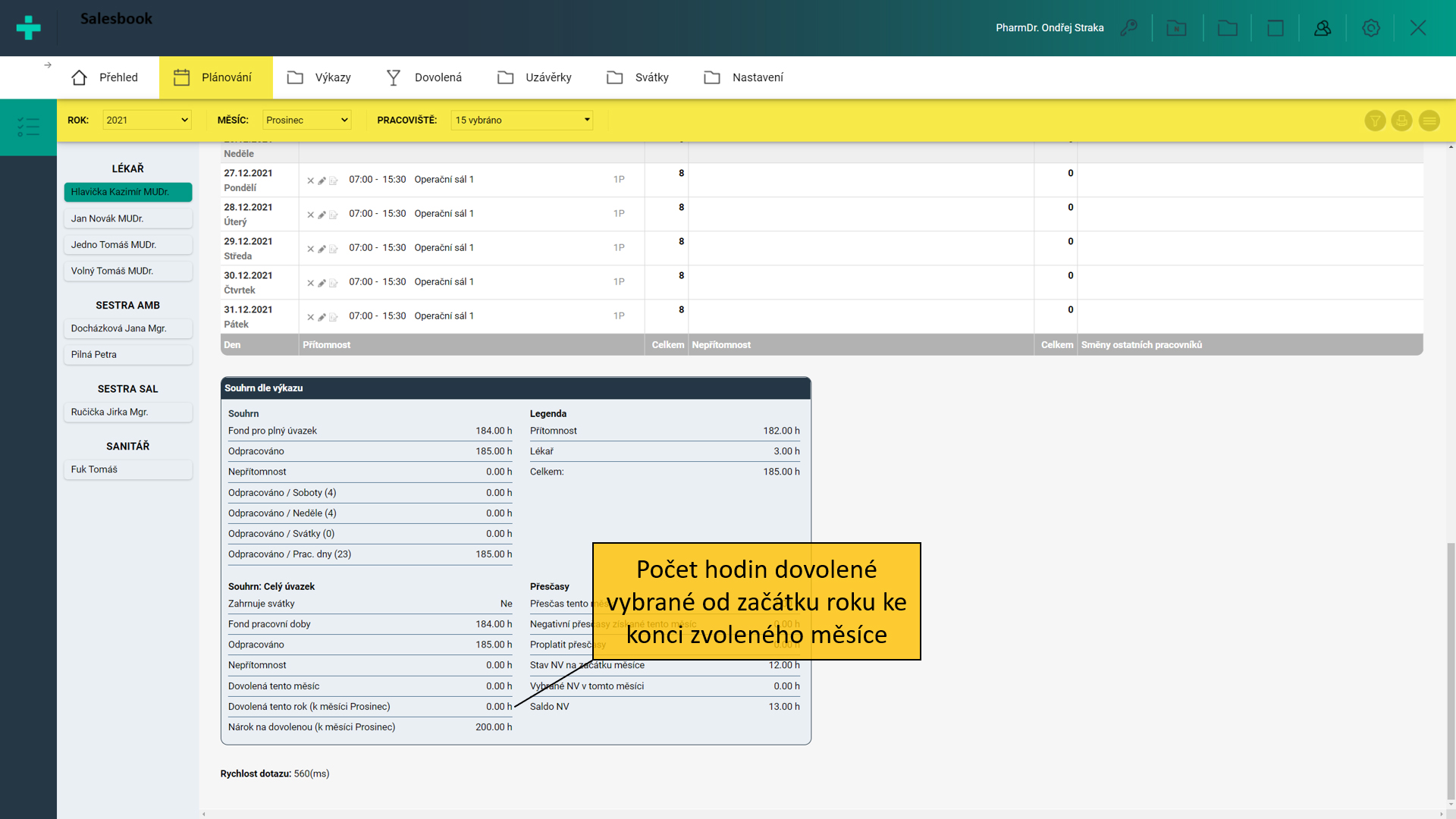Click the users icon in the header
Viewport: 1456px width, 819px height.
click(1323, 28)
